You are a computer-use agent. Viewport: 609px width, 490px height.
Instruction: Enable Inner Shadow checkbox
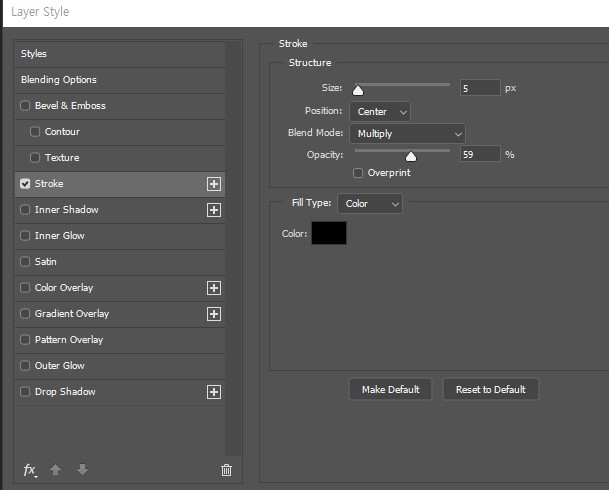pyautogui.click(x=25, y=210)
